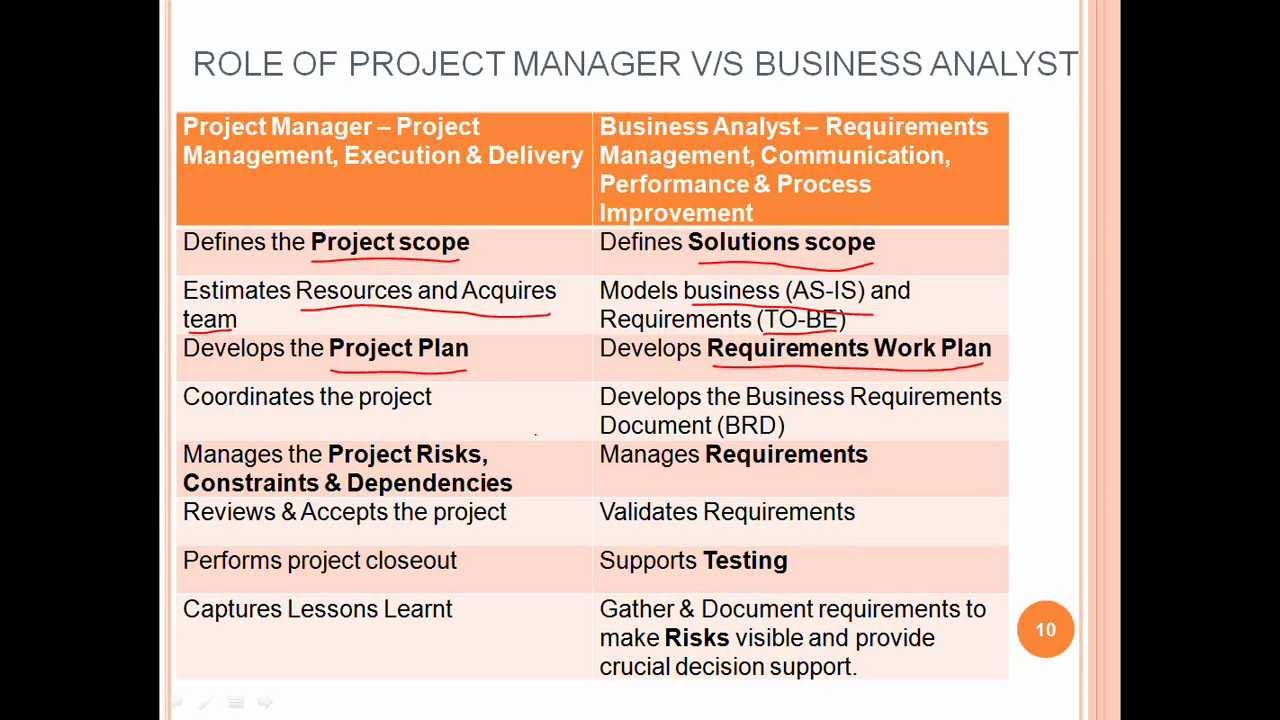Open the slideshow menu icon
The width and height of the screenshot is (1280, 720).
pyautogui.click(x=236, y=703)
